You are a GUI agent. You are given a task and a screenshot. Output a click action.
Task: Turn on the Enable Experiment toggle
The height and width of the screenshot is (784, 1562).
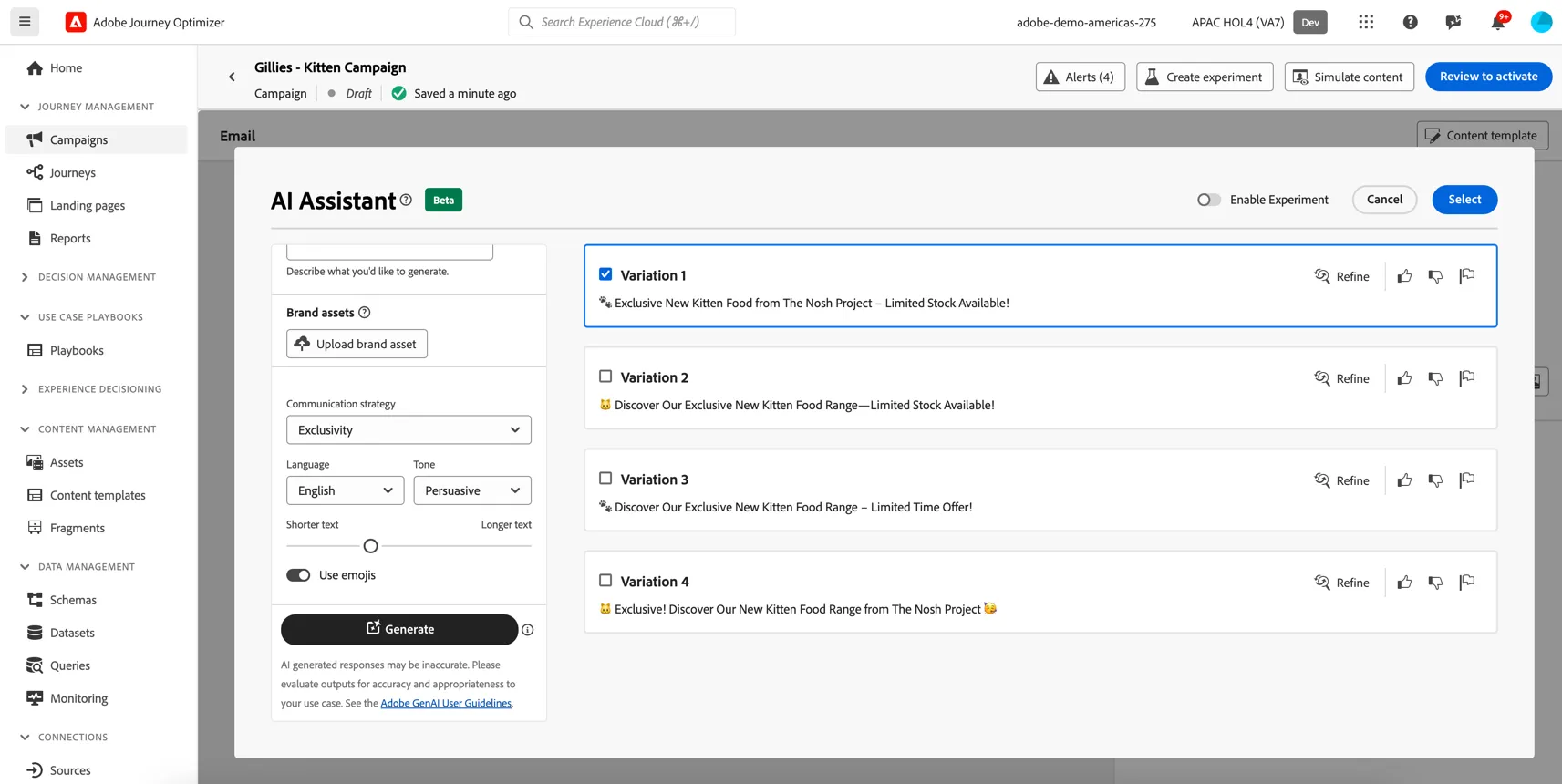[x=1209, y=200]
